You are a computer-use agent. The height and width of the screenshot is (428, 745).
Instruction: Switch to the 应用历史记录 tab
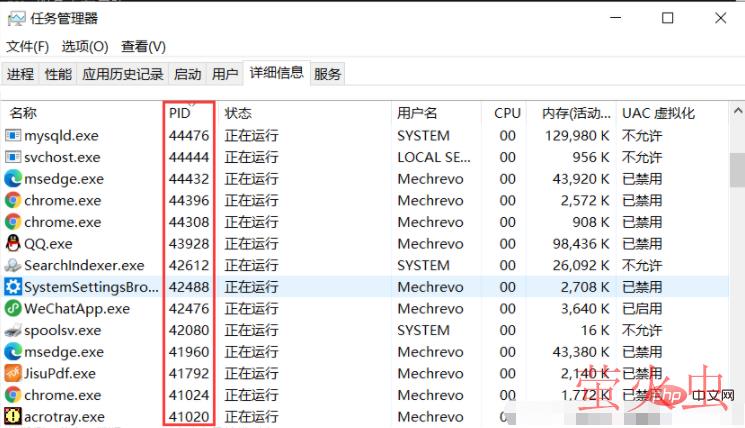click(x=122, y=74)
